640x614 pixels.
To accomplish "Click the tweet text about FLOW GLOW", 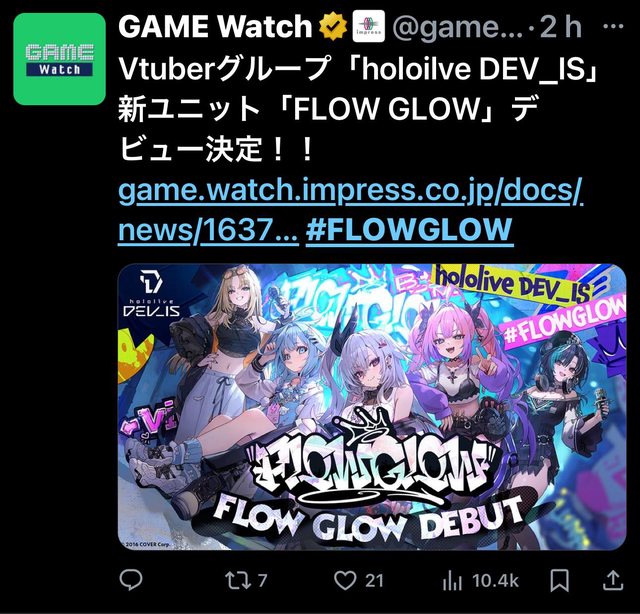I will tap(358, 109).
